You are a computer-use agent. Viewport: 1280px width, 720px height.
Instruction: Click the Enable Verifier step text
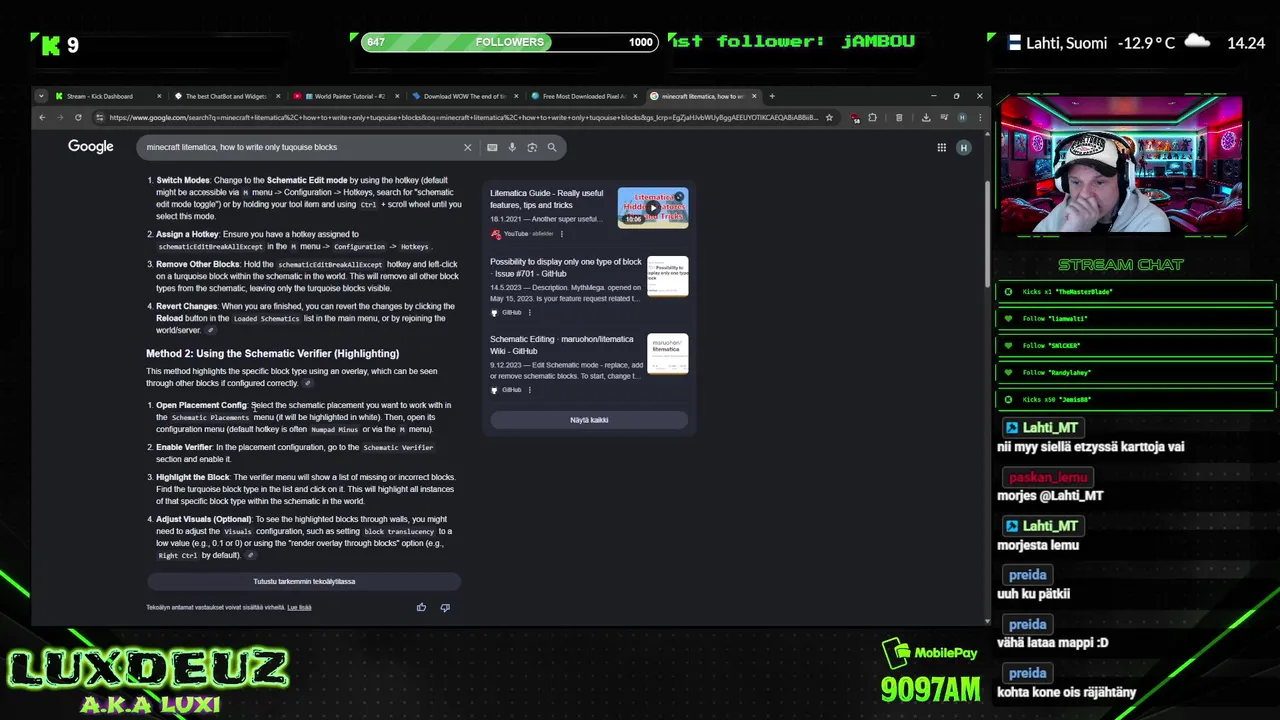click(x=295, y=453)
